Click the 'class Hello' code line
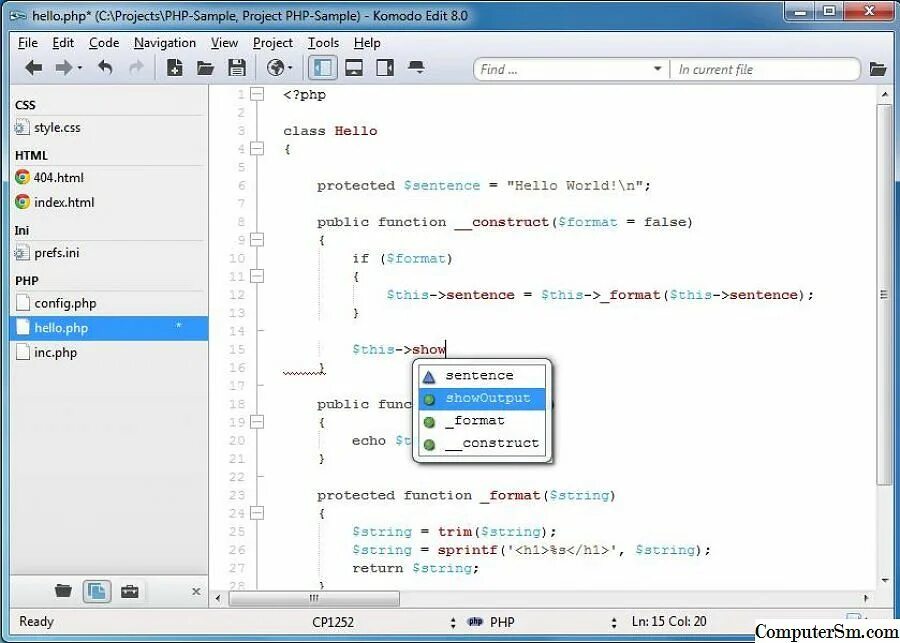Viewport: 900px width, 643px height. coord(330,131)
